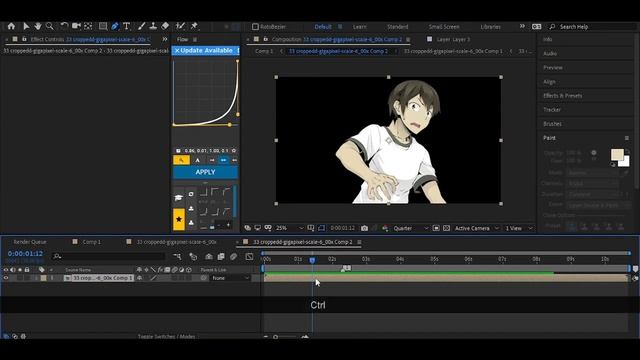Viewport: 640px width, 360px height.
Task: Open the 25% magnification dropdown
Action: coord(290,228)
